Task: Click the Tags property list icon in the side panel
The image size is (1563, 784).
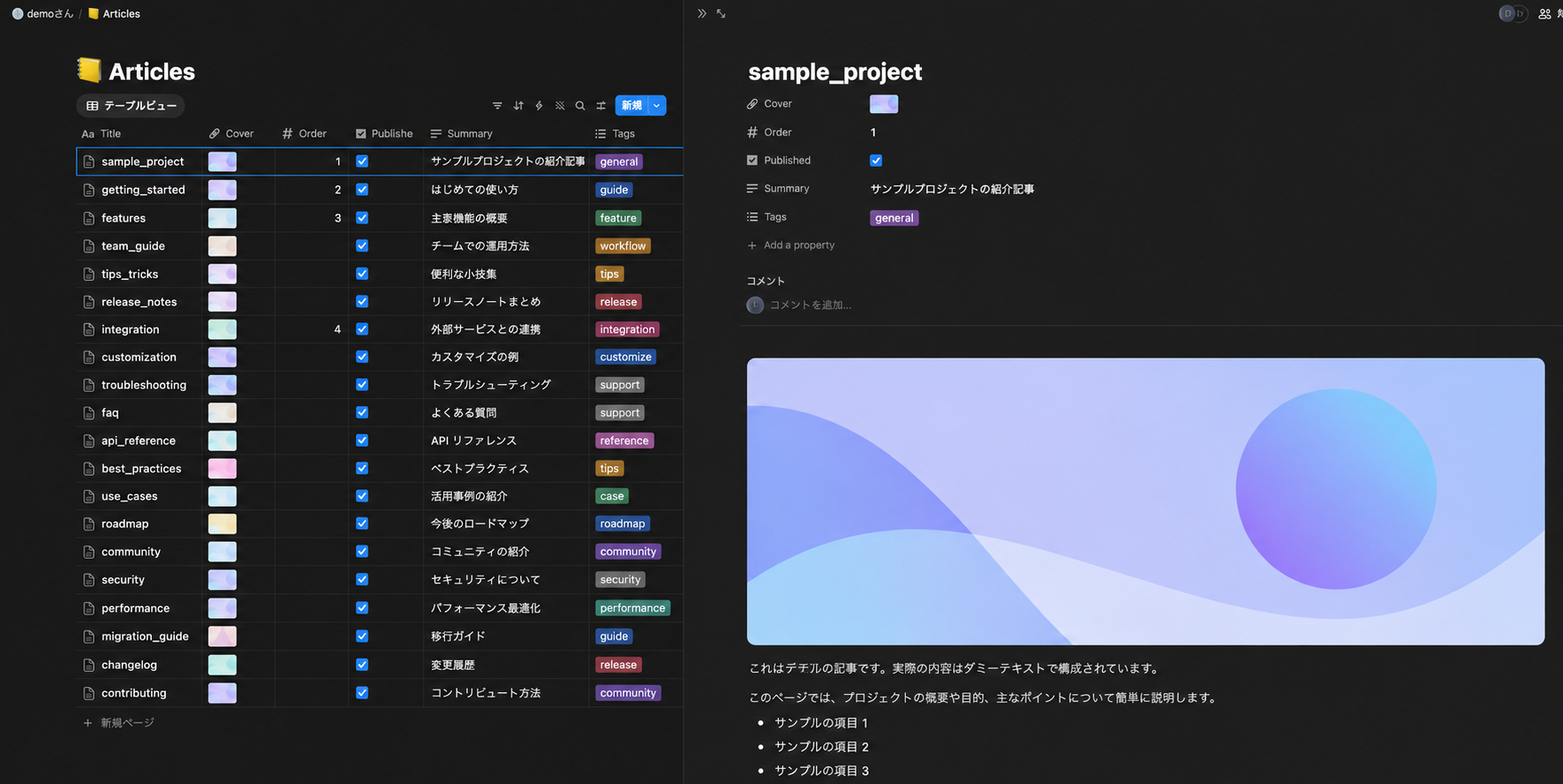Action: click(x=752, y=217)
